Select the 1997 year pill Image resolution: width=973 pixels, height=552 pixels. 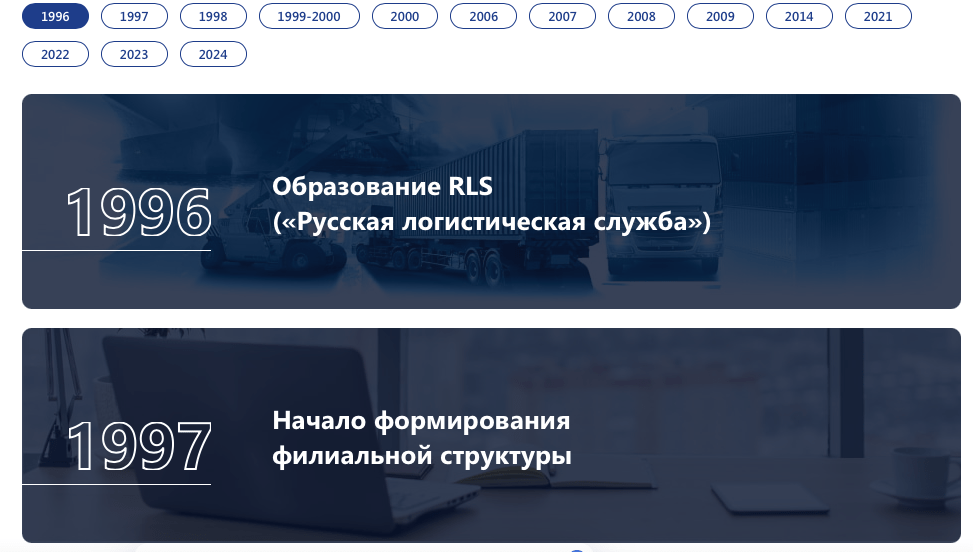pyautogui.click(x=134, y=16)
